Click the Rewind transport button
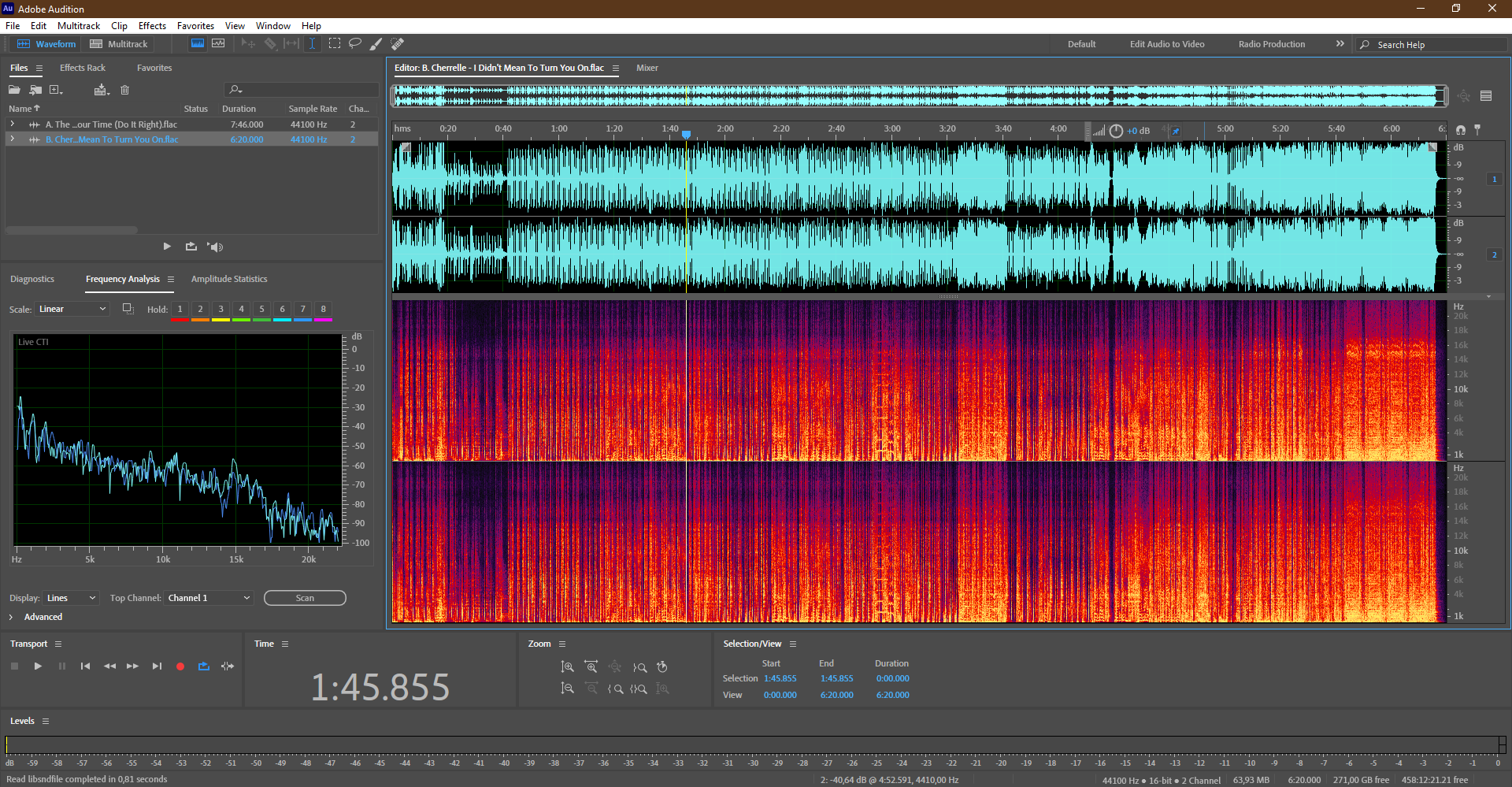Viewport: 1512px width, 787px height. click(x=109, y=666)
